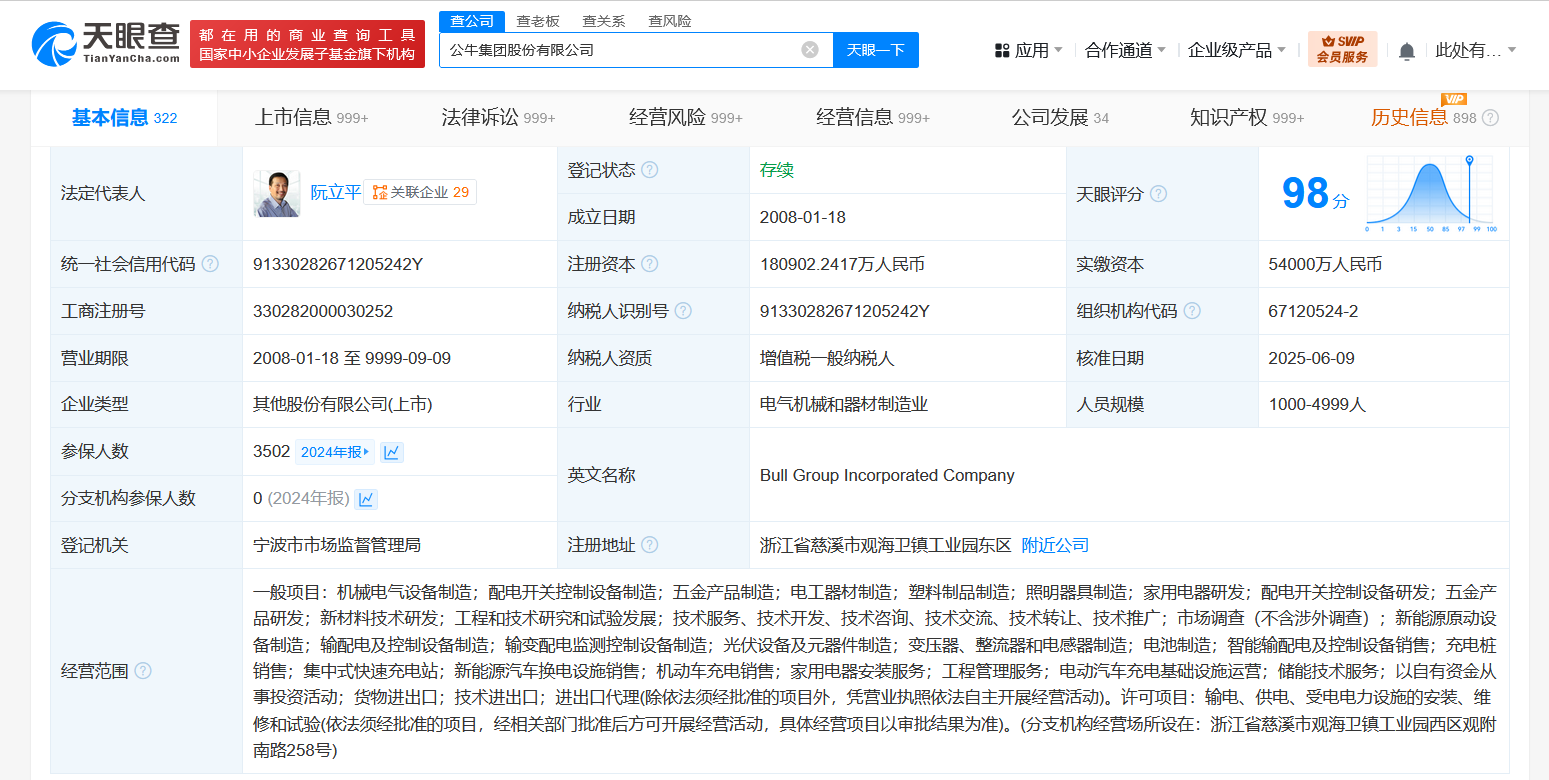Viewport: 1549px width, 780px height.
Task: Click help icon next to 天眼评分
Action: point(1159,194)
